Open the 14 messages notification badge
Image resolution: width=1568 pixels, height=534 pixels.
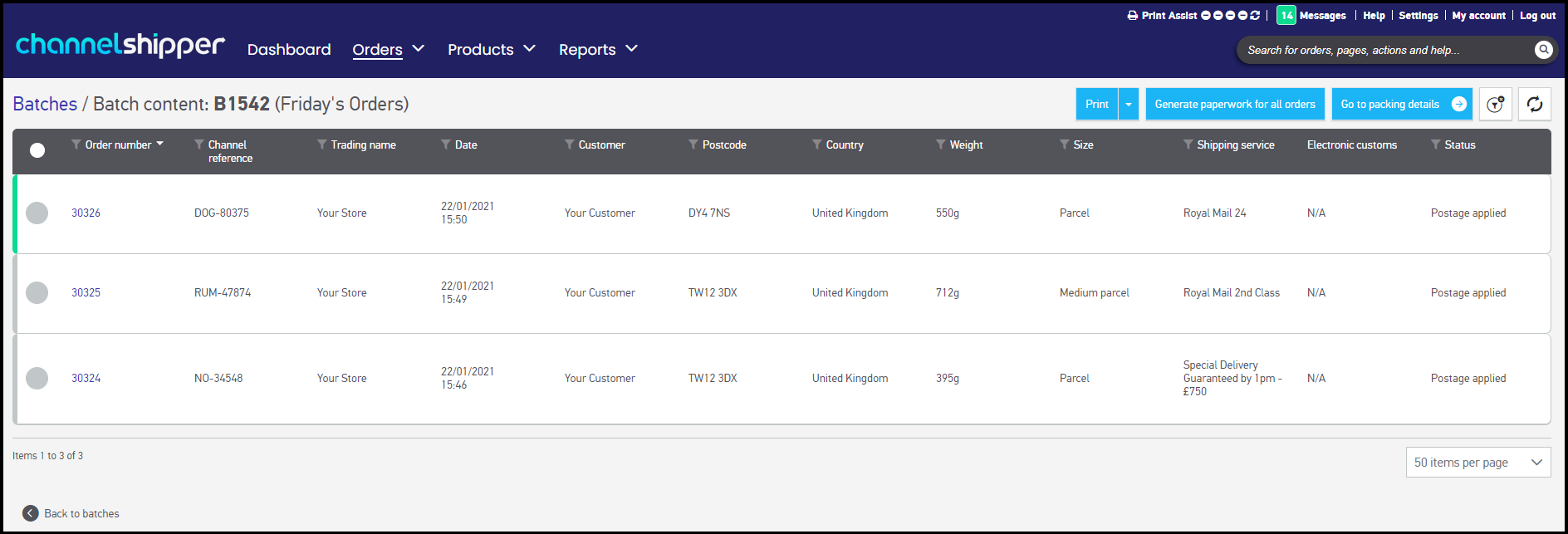tap(1286, 16)
